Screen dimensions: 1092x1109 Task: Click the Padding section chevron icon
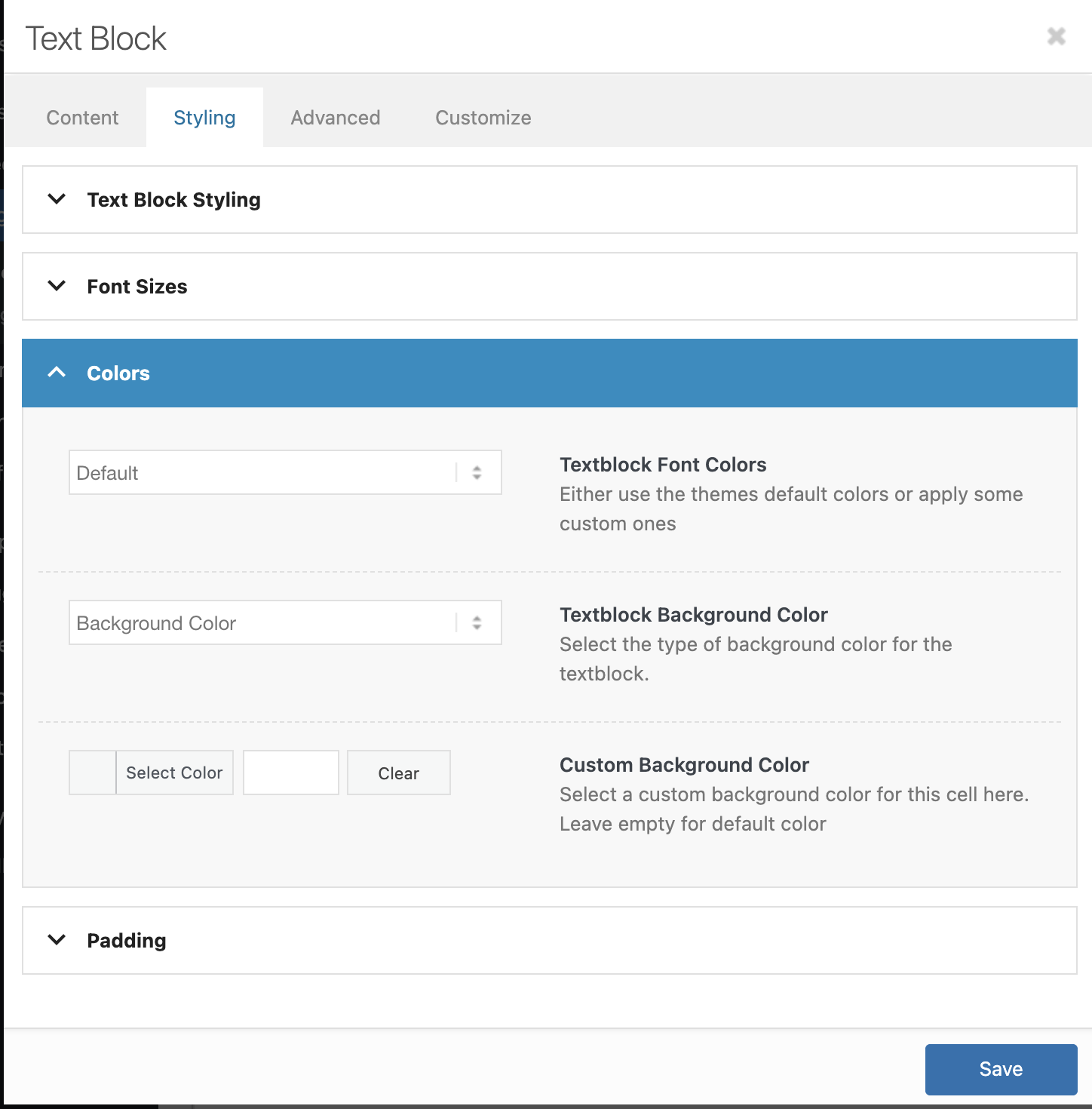[x=57, y=940]
